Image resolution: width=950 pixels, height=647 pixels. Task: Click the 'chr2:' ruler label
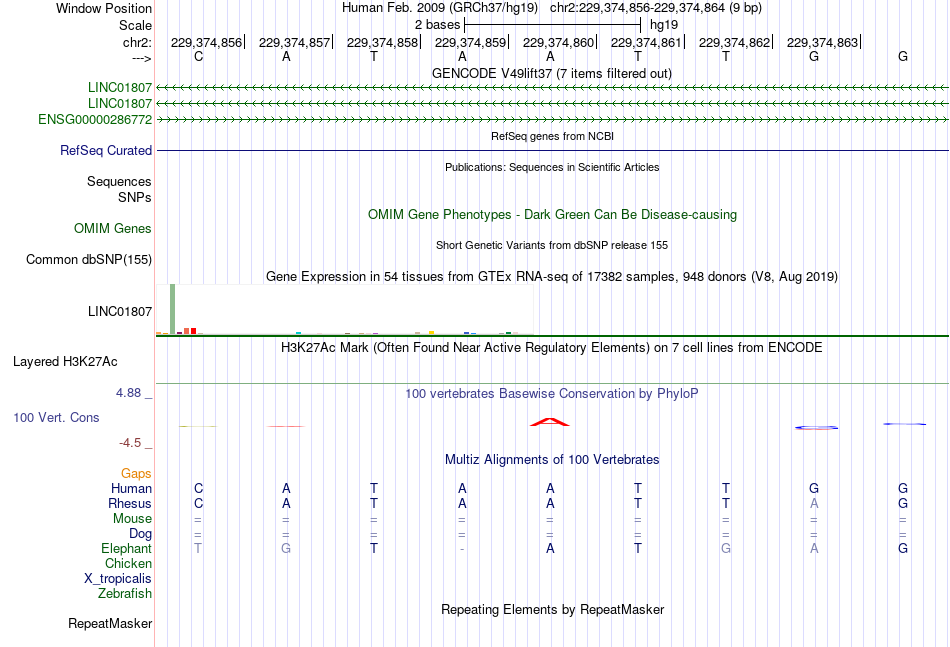point(138,42)
